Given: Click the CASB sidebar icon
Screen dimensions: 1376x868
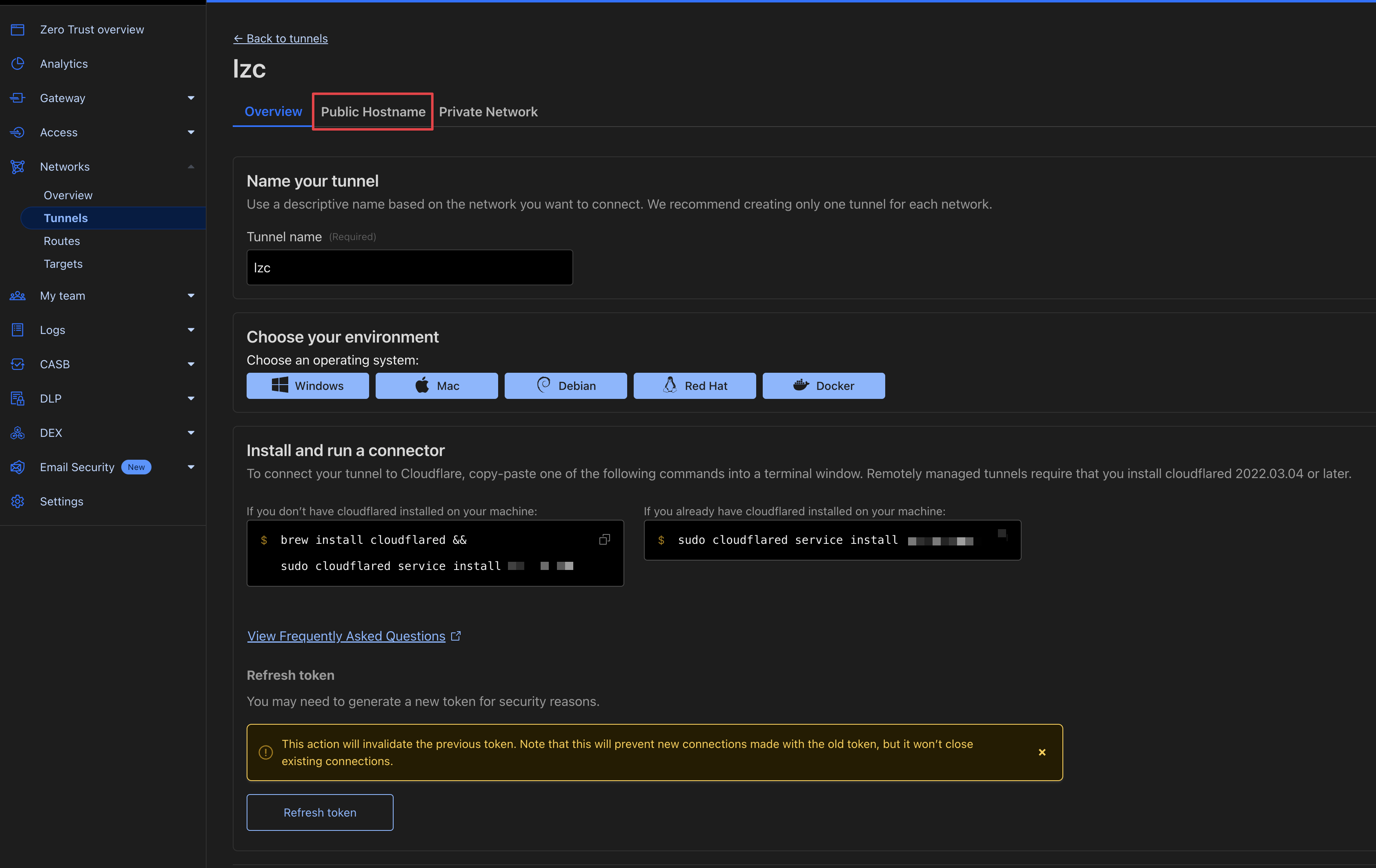Looking at the screenshot, I should [18, 365].
